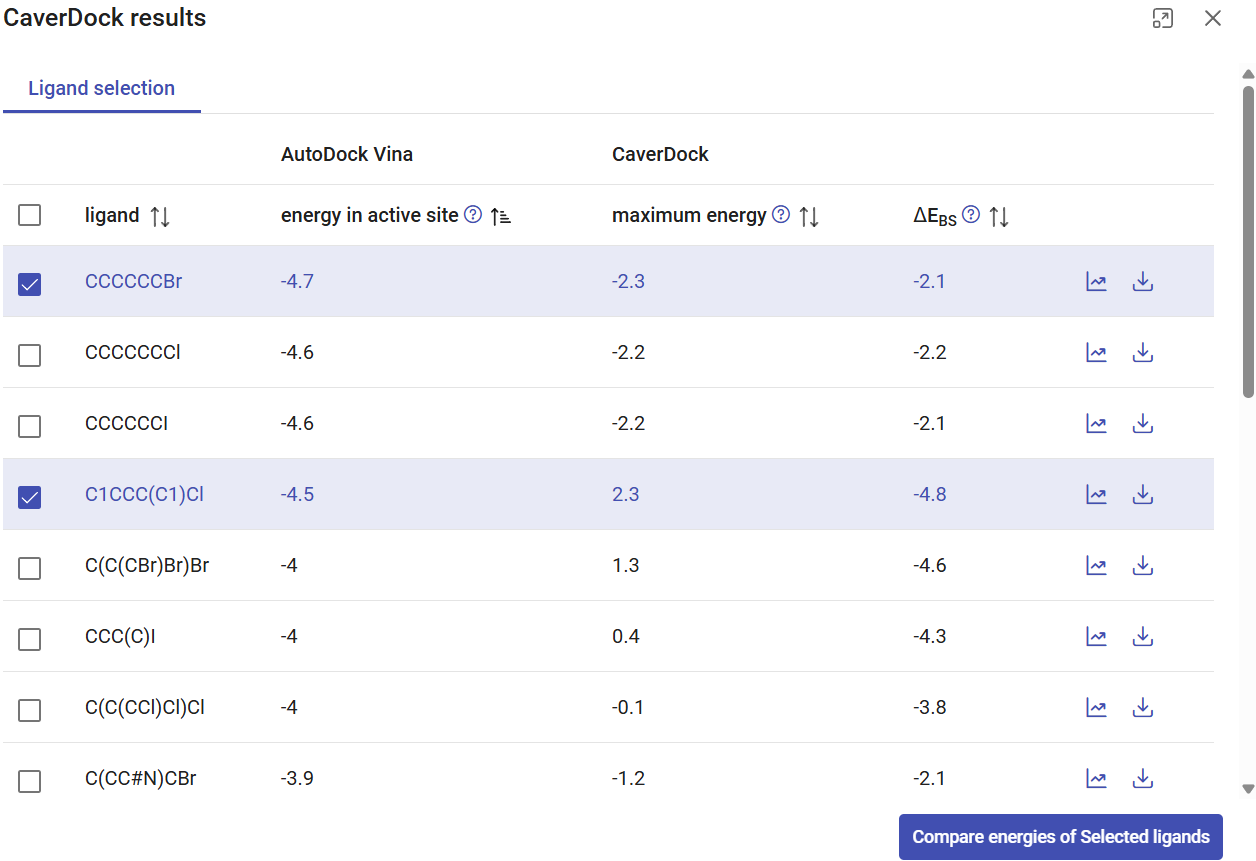Click help icon beside energy in active site
The width and height of the screenshot is (1256, 861).
[x=473, y=215]
